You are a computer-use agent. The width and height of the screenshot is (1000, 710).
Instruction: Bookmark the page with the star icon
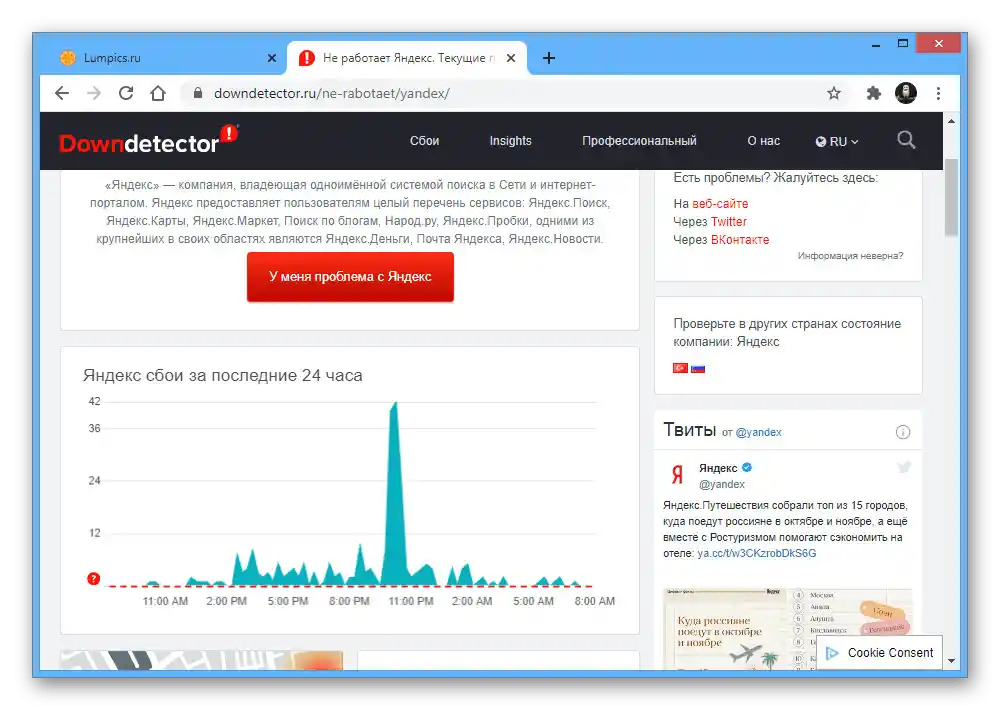[x=834, y=92]
